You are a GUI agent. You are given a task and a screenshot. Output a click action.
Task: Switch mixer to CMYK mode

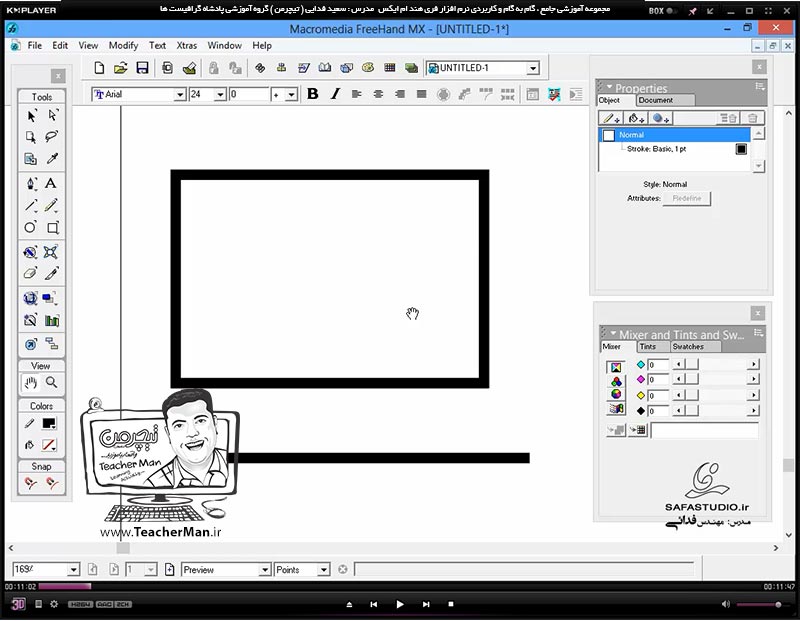[x=616, y=367]
